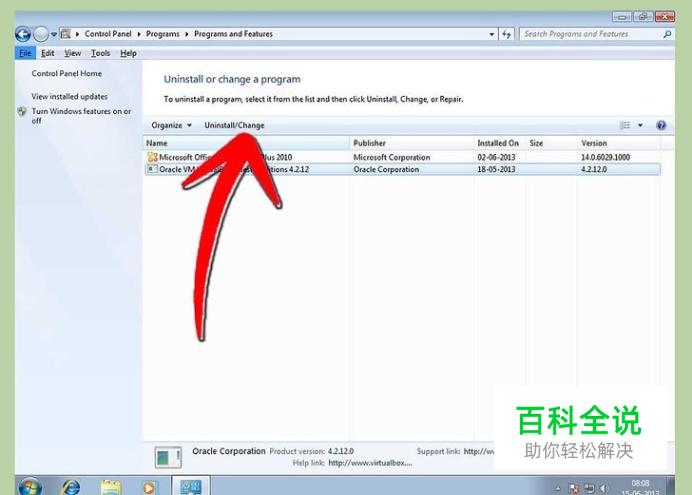Launch Internet Explorer from the taskbar
Screen dimensions: 692x495
[71, 487]
